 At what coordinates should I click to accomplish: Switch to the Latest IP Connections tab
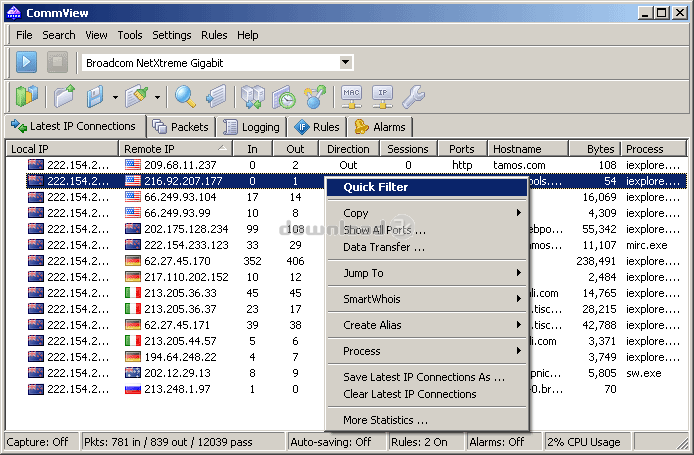pos(74,127)
